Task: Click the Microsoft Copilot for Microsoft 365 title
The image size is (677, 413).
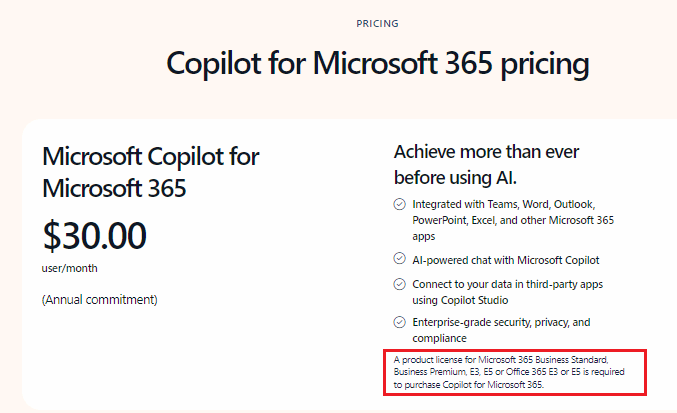Action: tap(151, 172)
